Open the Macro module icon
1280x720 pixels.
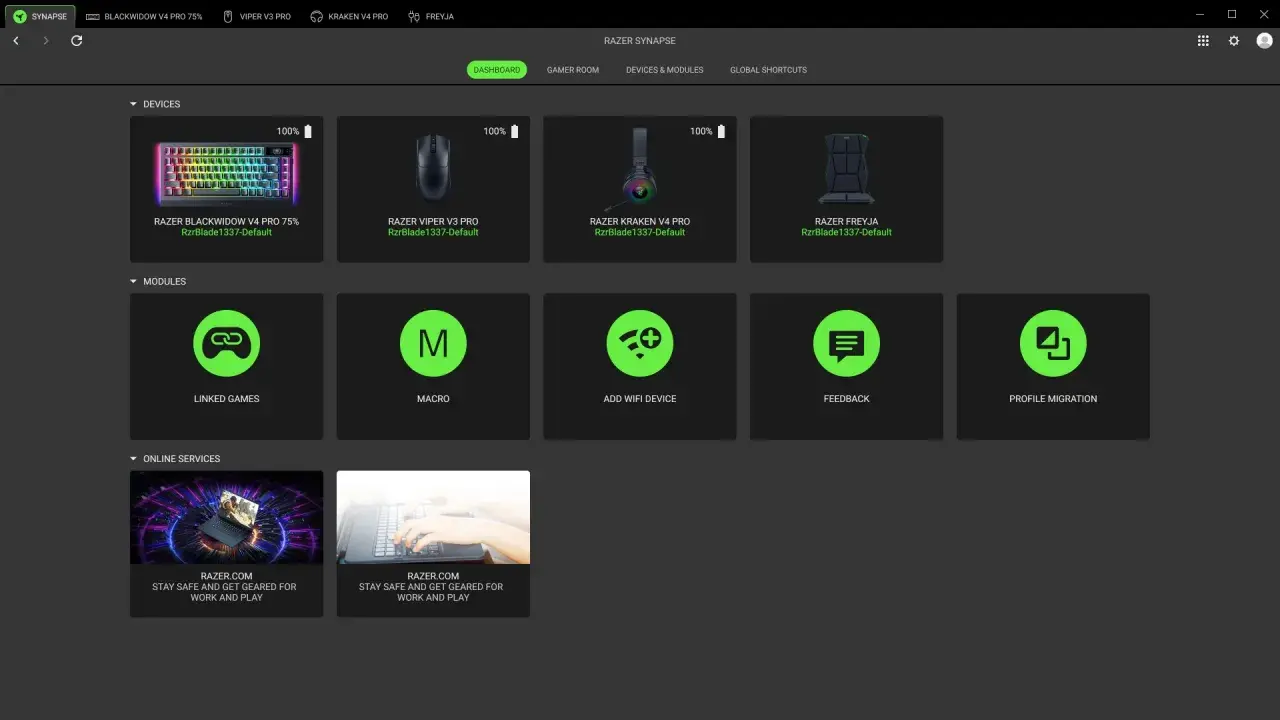tap(433, 344)
